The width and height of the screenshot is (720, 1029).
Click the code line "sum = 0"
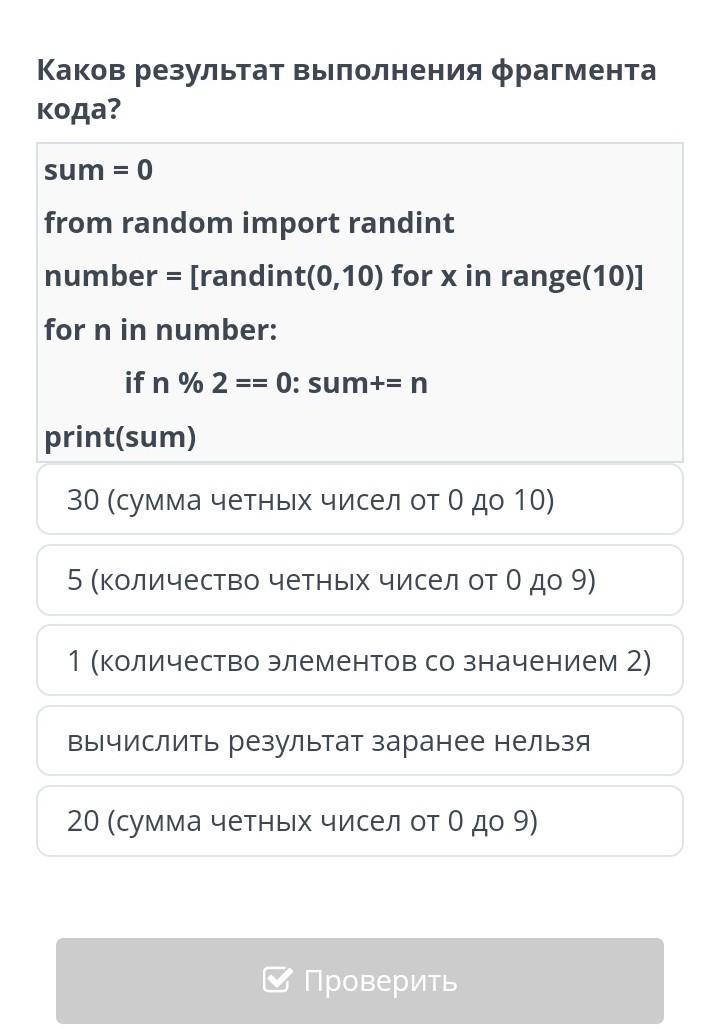pyautogui.click(x=98, y=170)
